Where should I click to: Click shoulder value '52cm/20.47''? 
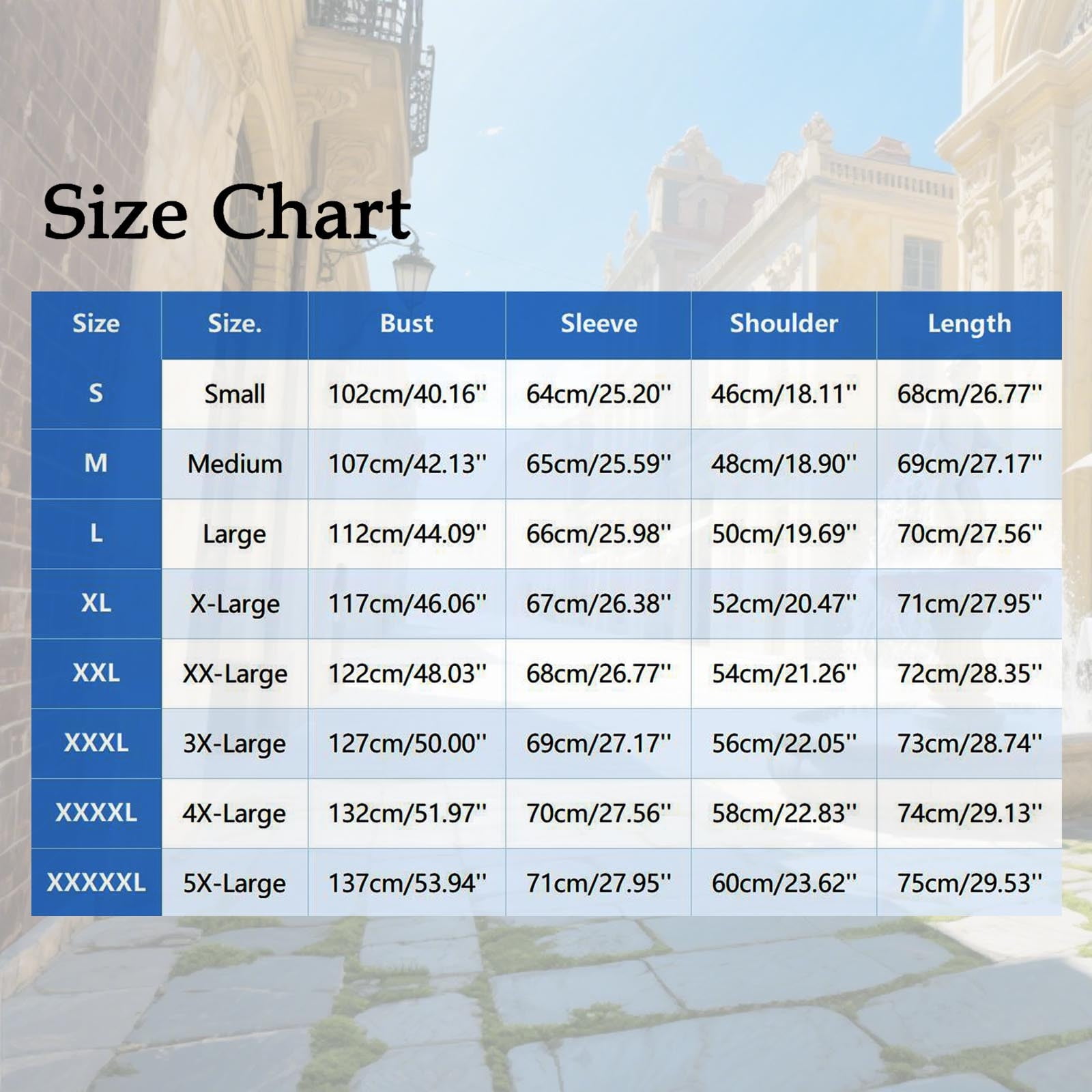click(x=784, y=604)
